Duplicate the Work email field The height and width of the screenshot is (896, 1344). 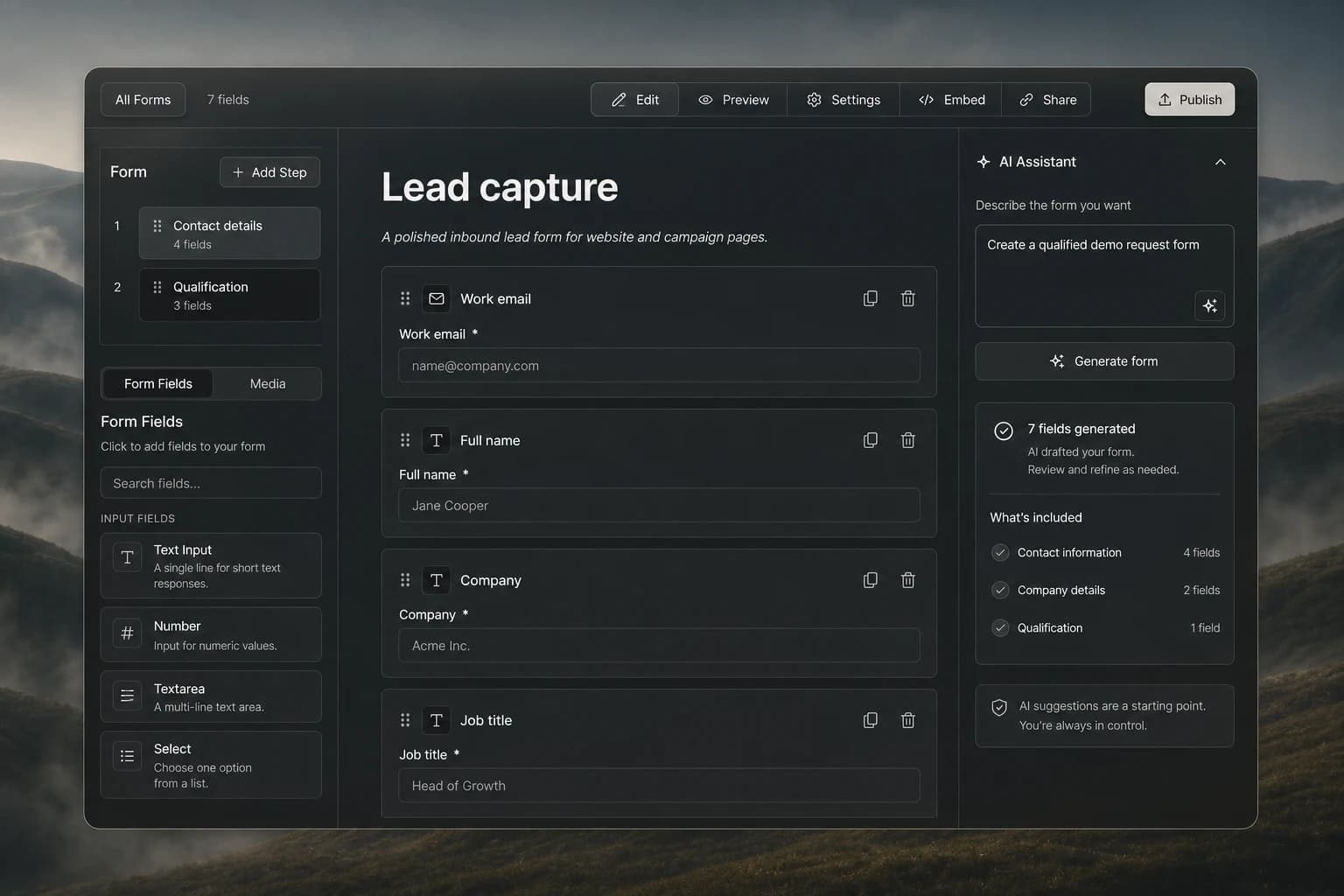[x=870, y=298]
